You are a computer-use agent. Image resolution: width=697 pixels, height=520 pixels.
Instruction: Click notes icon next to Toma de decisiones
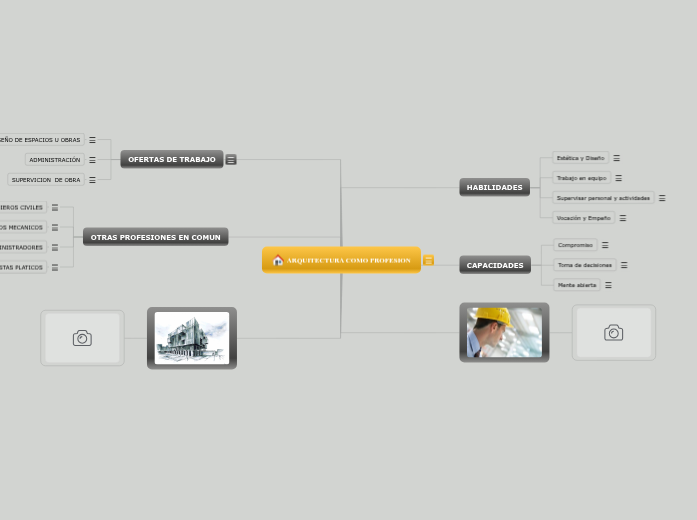624,265
